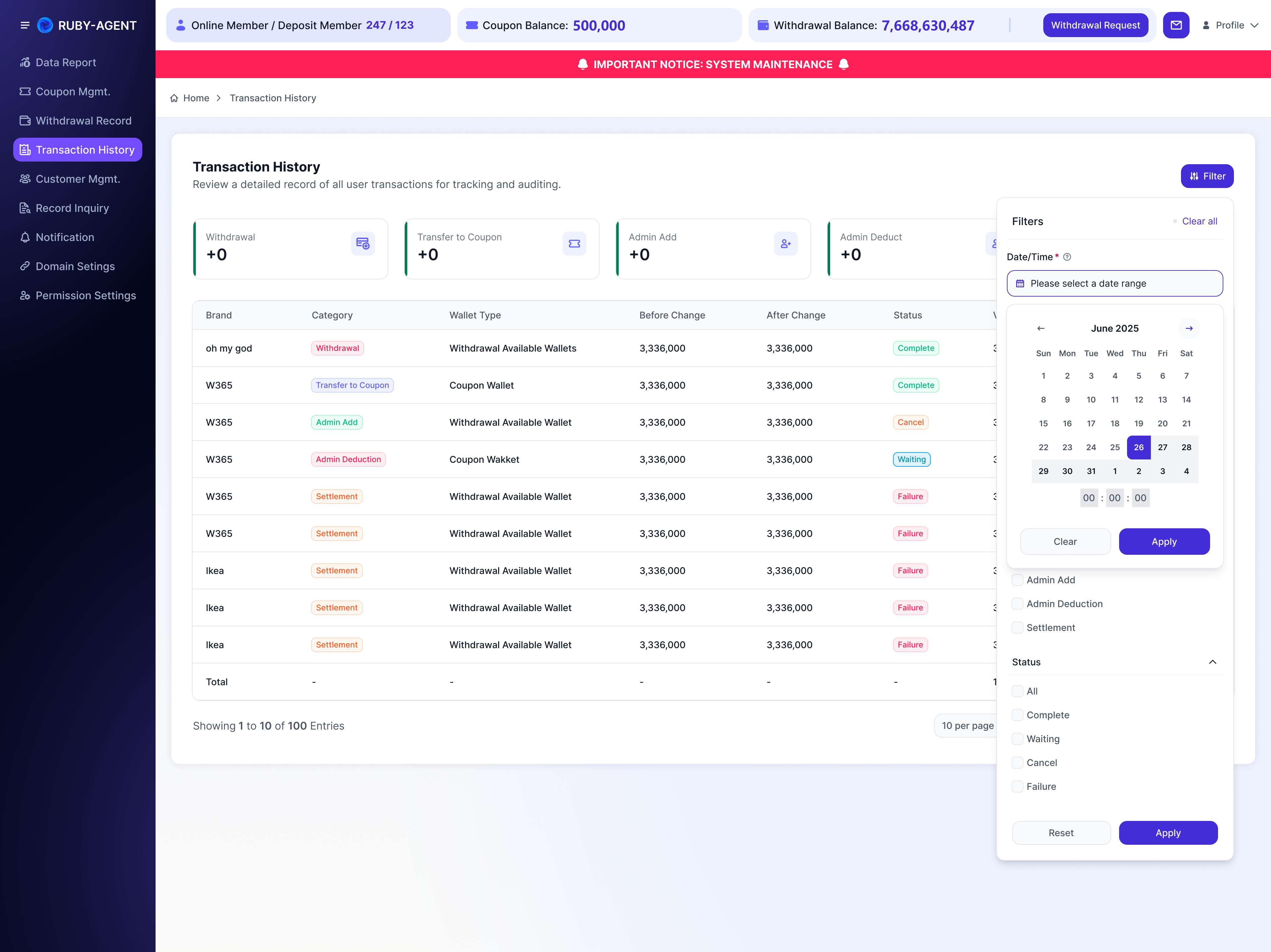Open Notification in the sidebar

(77, 237)
